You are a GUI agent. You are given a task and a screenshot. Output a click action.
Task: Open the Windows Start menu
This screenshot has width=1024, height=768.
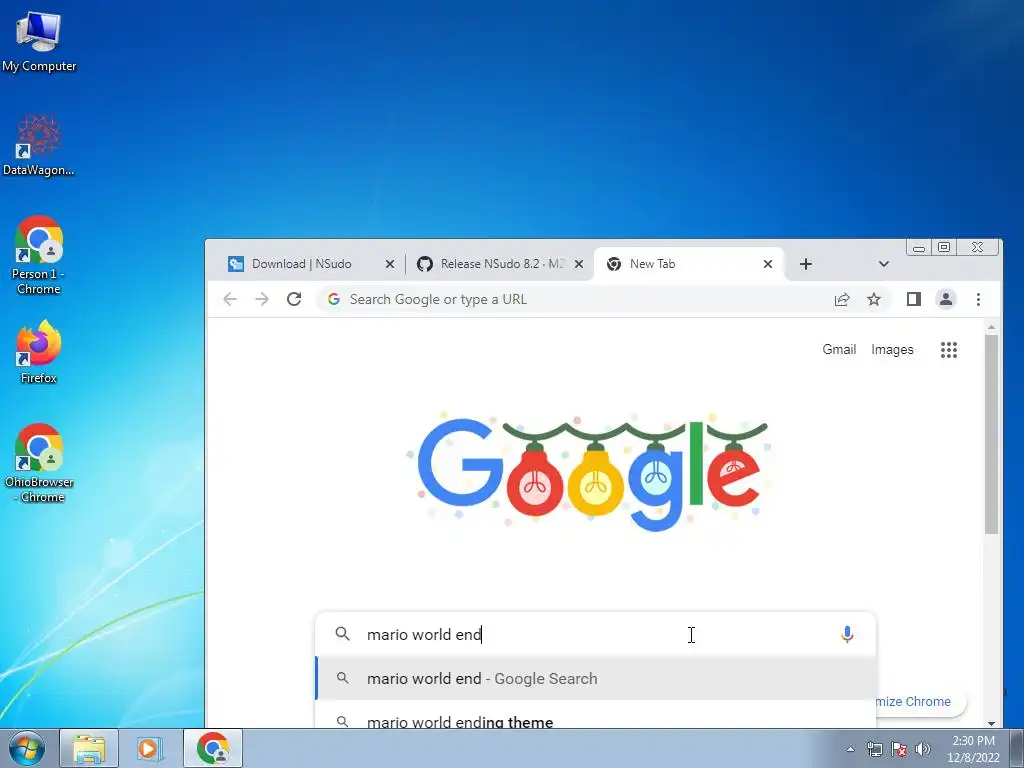(x=26, y=748)
